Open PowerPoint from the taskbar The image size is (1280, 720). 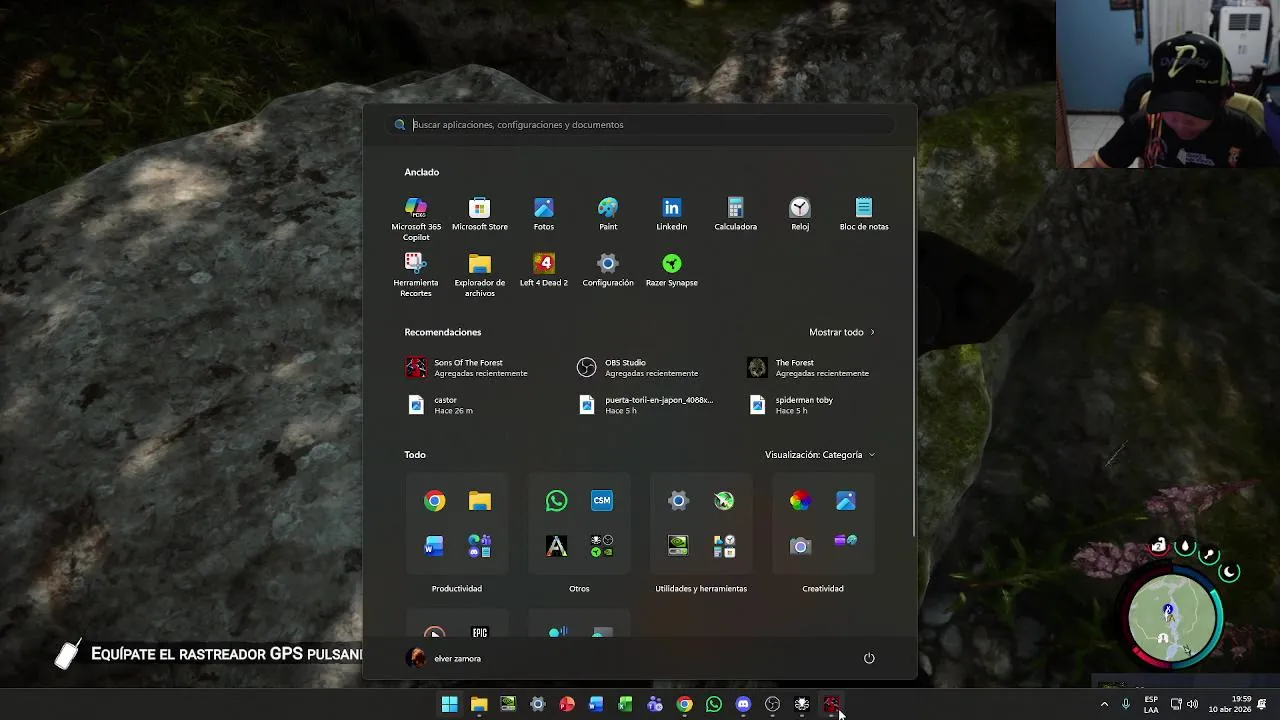(567, 705)
